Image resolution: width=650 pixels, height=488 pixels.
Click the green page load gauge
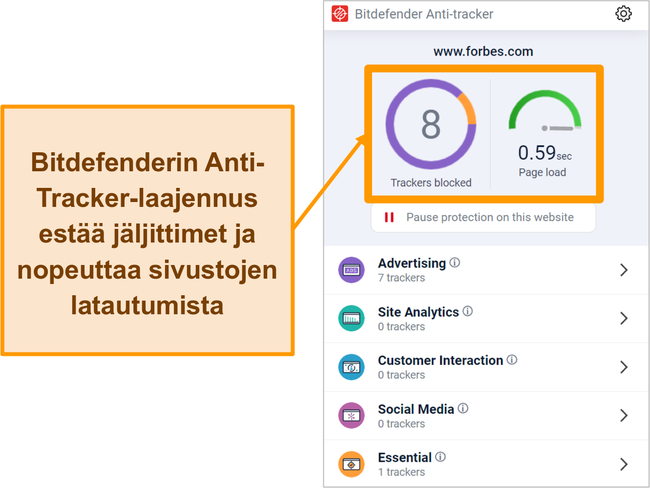[x=545, y=111]
